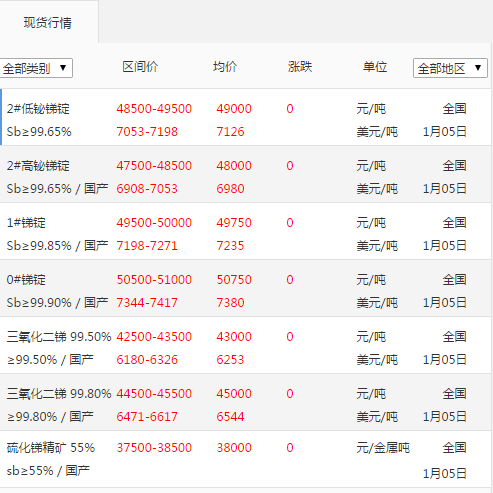Switch to the 现货行情 tab
The height and width of the screenshot is (493, 493).
tap(48, 23)
